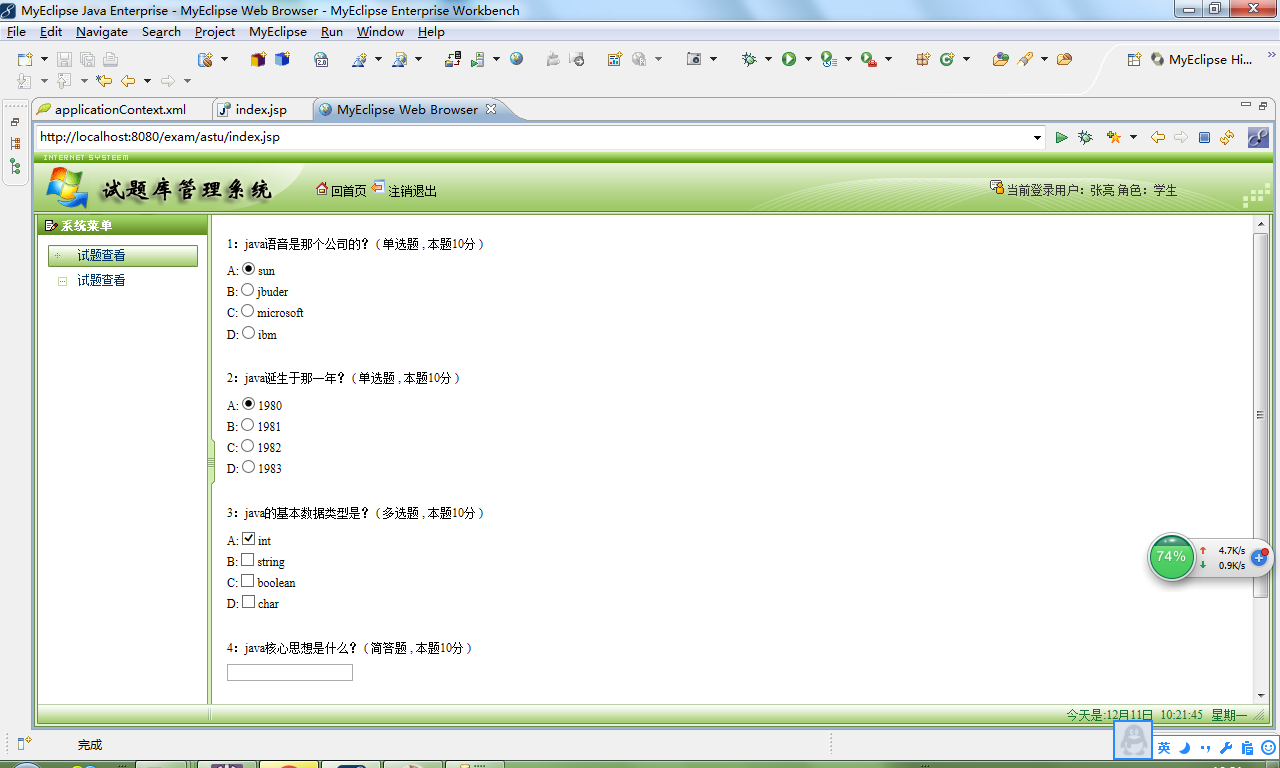This screenshot has height=768, width=1280.
Task: Click the Print icon on the toolbar
Action: pyautogui.click(x=109, y=59)
